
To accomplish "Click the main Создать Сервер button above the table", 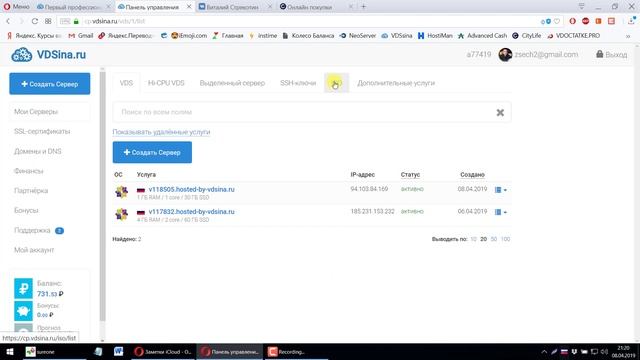I will pos(152,152).
